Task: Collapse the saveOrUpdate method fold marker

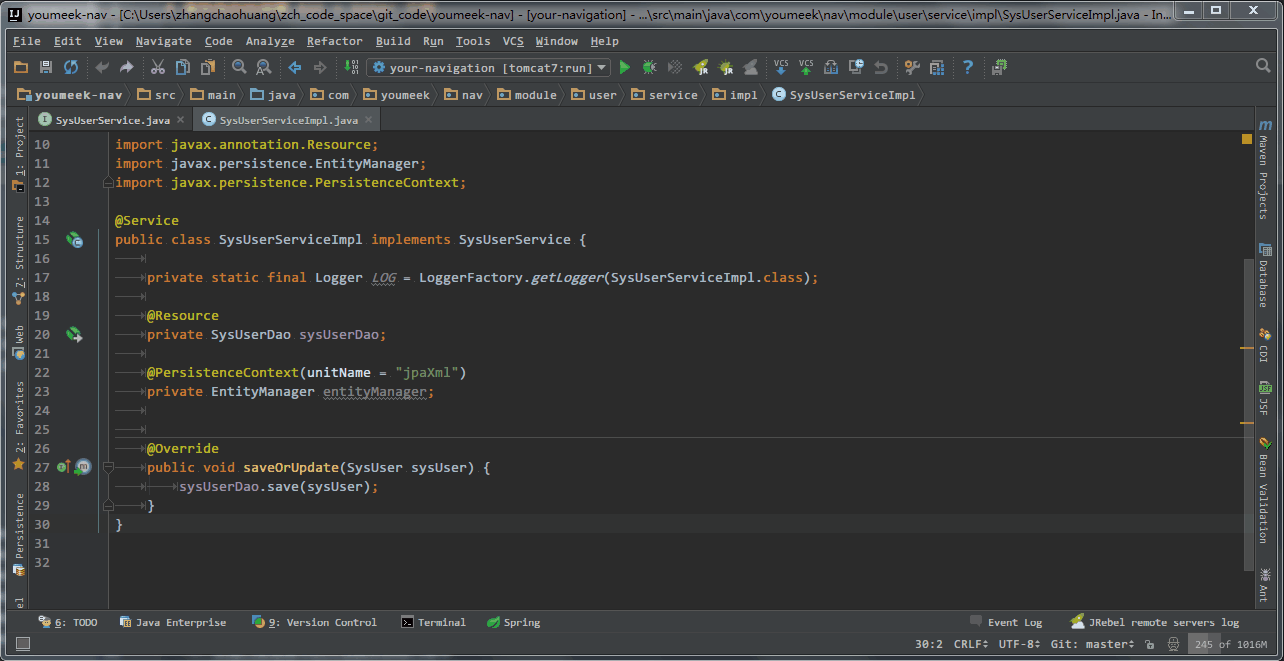Action: click(x=109, y=467)
